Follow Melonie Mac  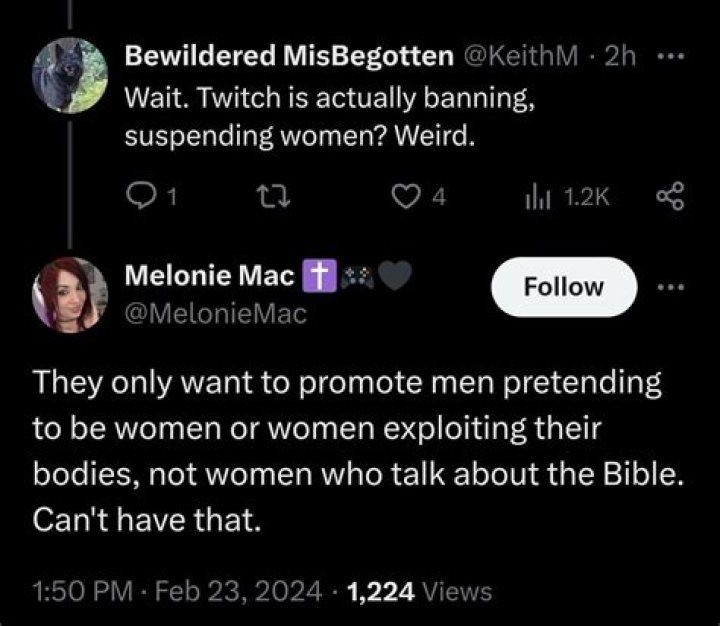564,287
